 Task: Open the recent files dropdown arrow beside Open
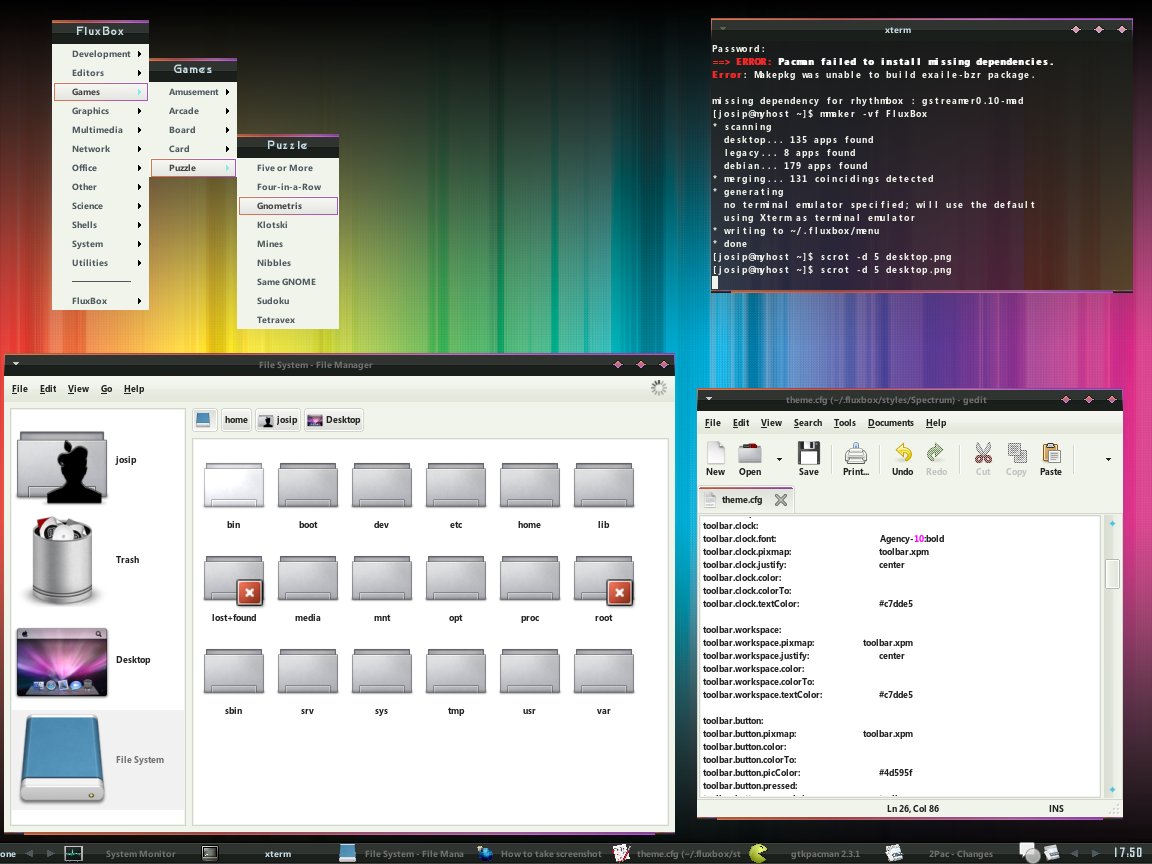click(779, 459)
